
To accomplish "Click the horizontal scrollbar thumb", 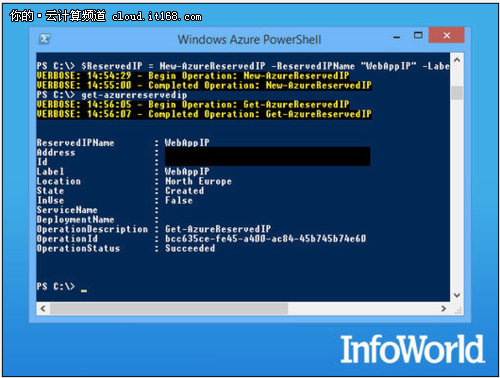I will click(x=169, y=308).
